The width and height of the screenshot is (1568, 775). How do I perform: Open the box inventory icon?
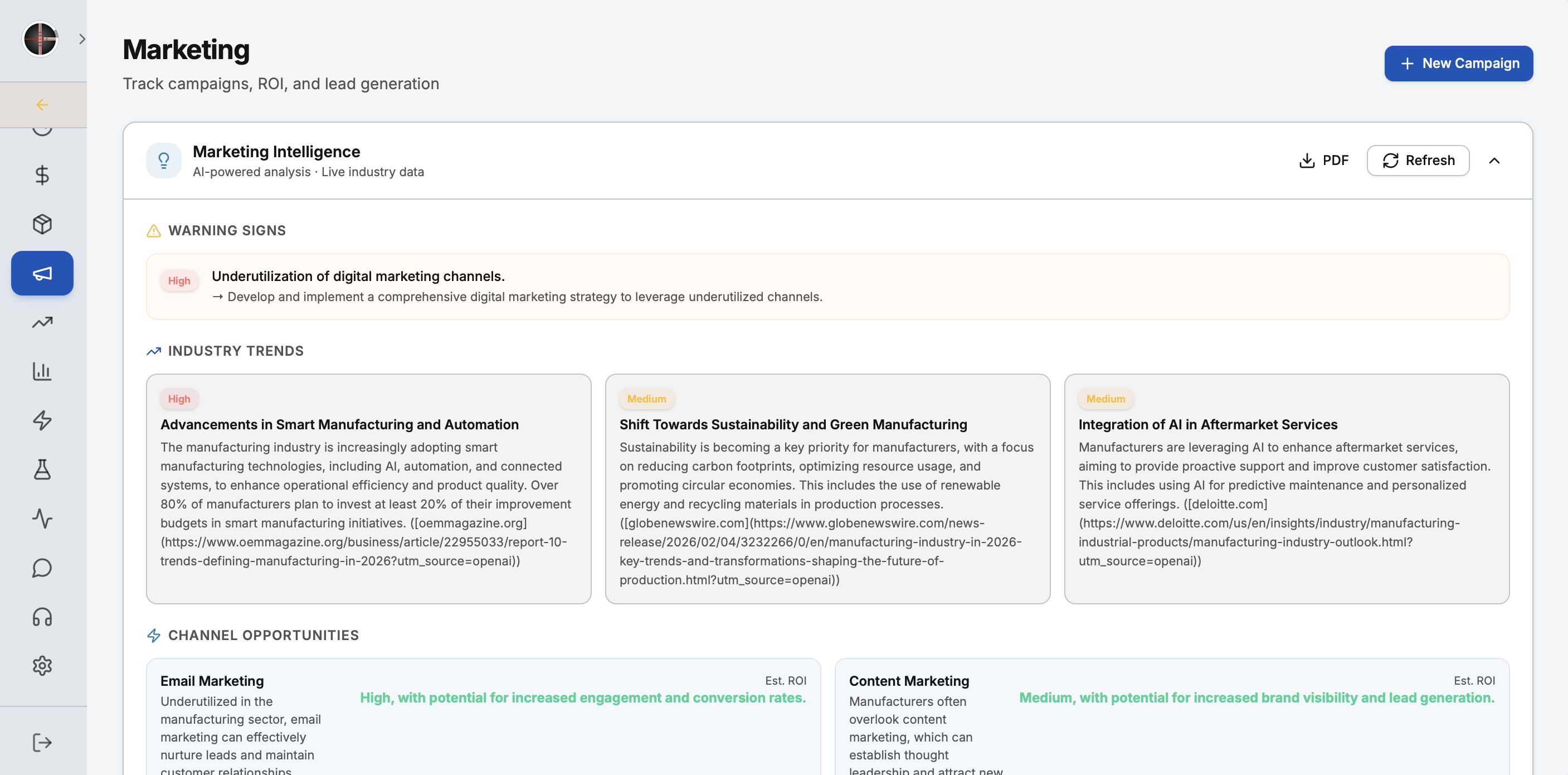point(42,224)
